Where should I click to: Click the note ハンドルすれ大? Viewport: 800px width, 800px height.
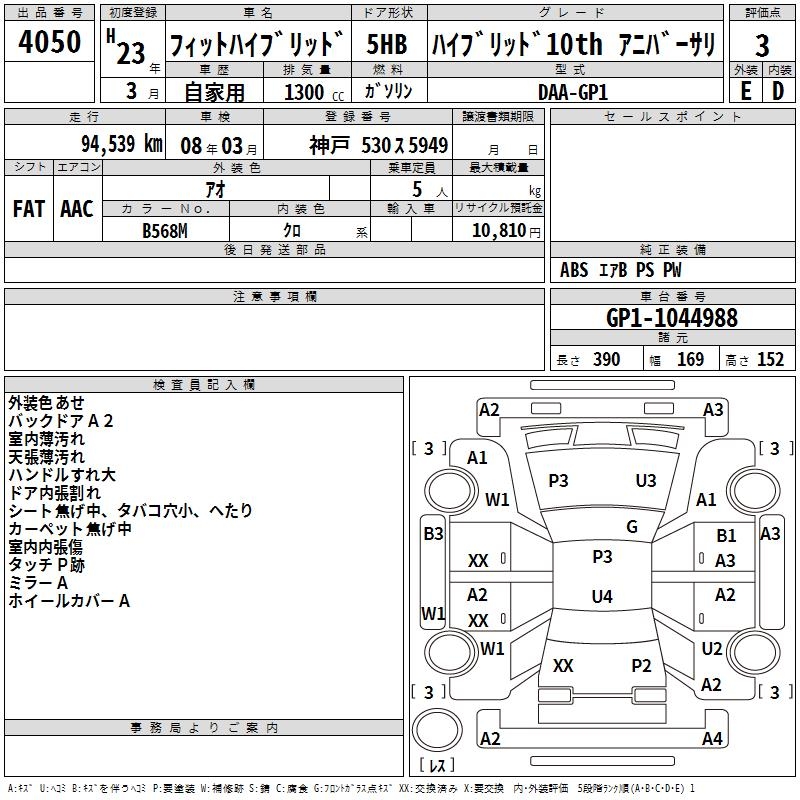click(x=62, y=474)
